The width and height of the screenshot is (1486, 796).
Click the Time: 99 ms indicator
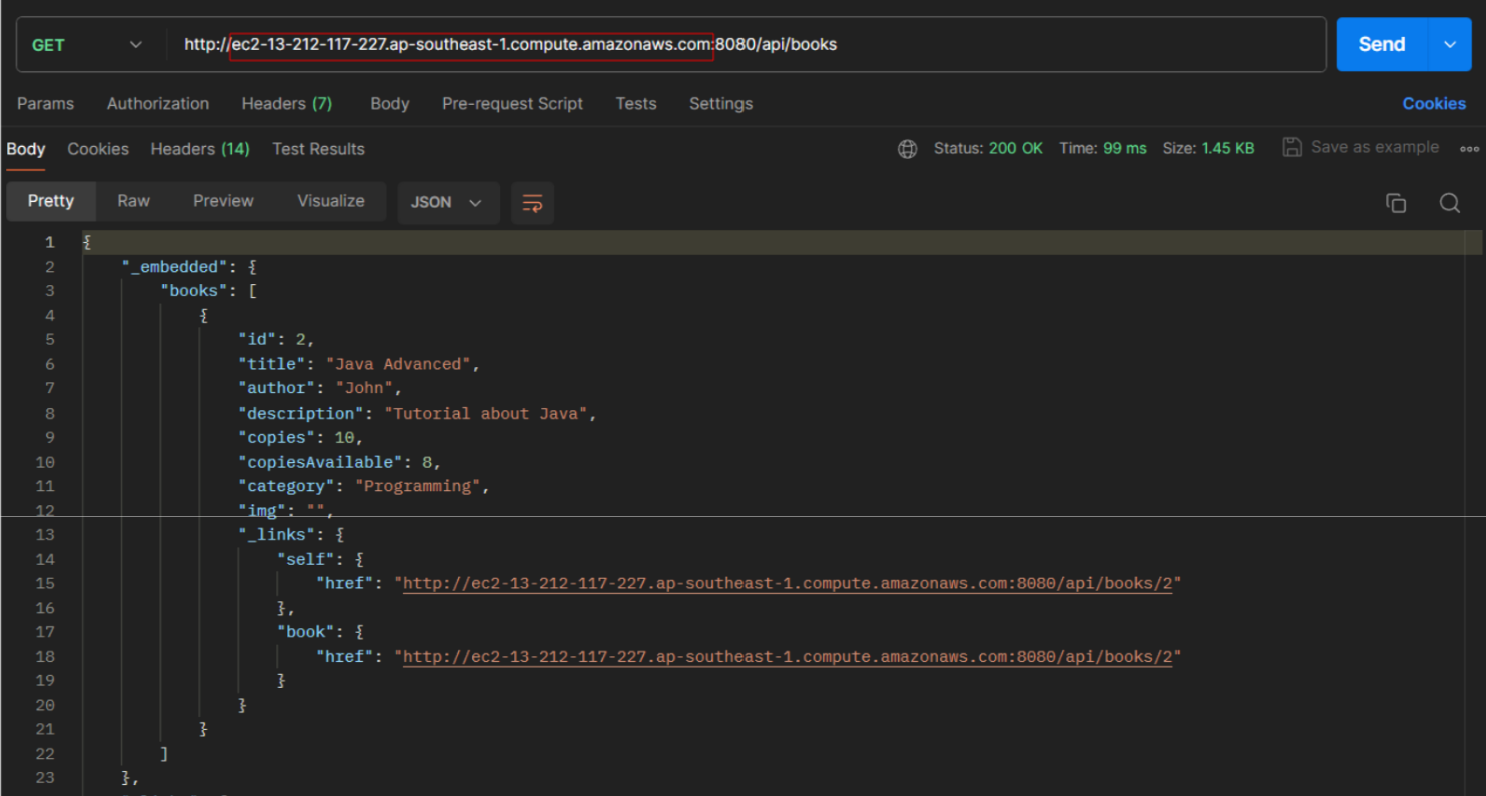coord(1103,148)
